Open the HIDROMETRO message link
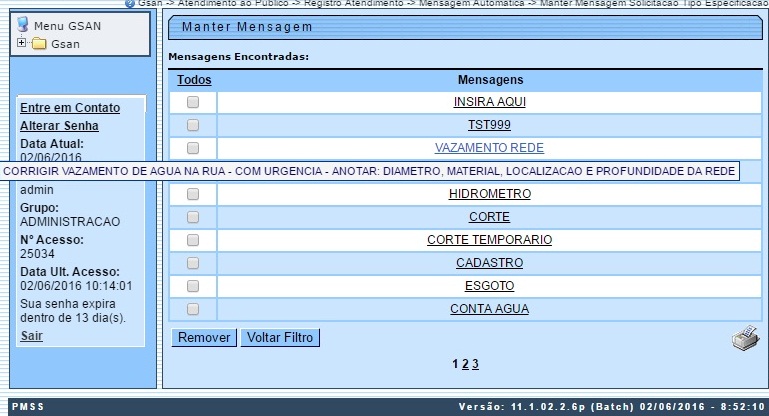 point(489,194)
